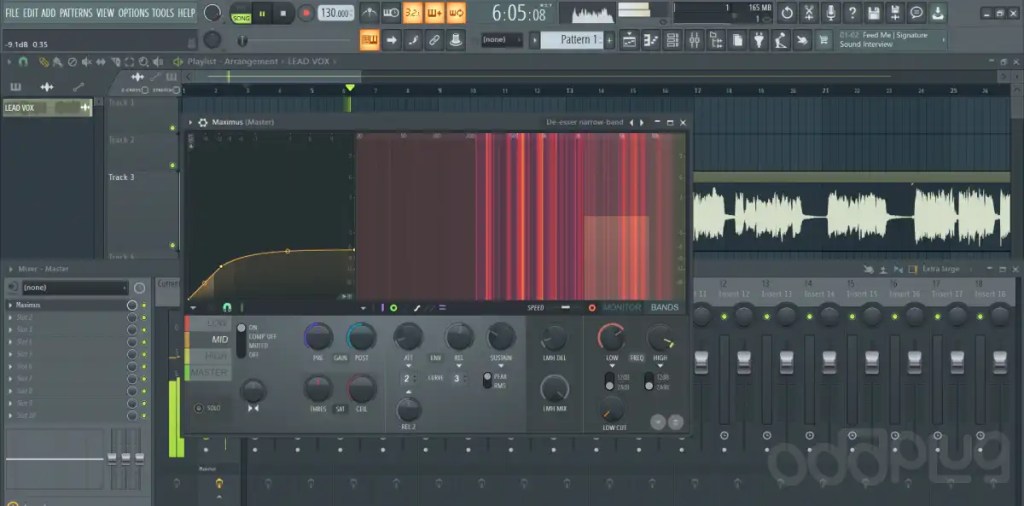This screenshot has width=1024, height=506.
Task: Click the MONITOR button in Maximus
Action: click(x=622, y=308)
